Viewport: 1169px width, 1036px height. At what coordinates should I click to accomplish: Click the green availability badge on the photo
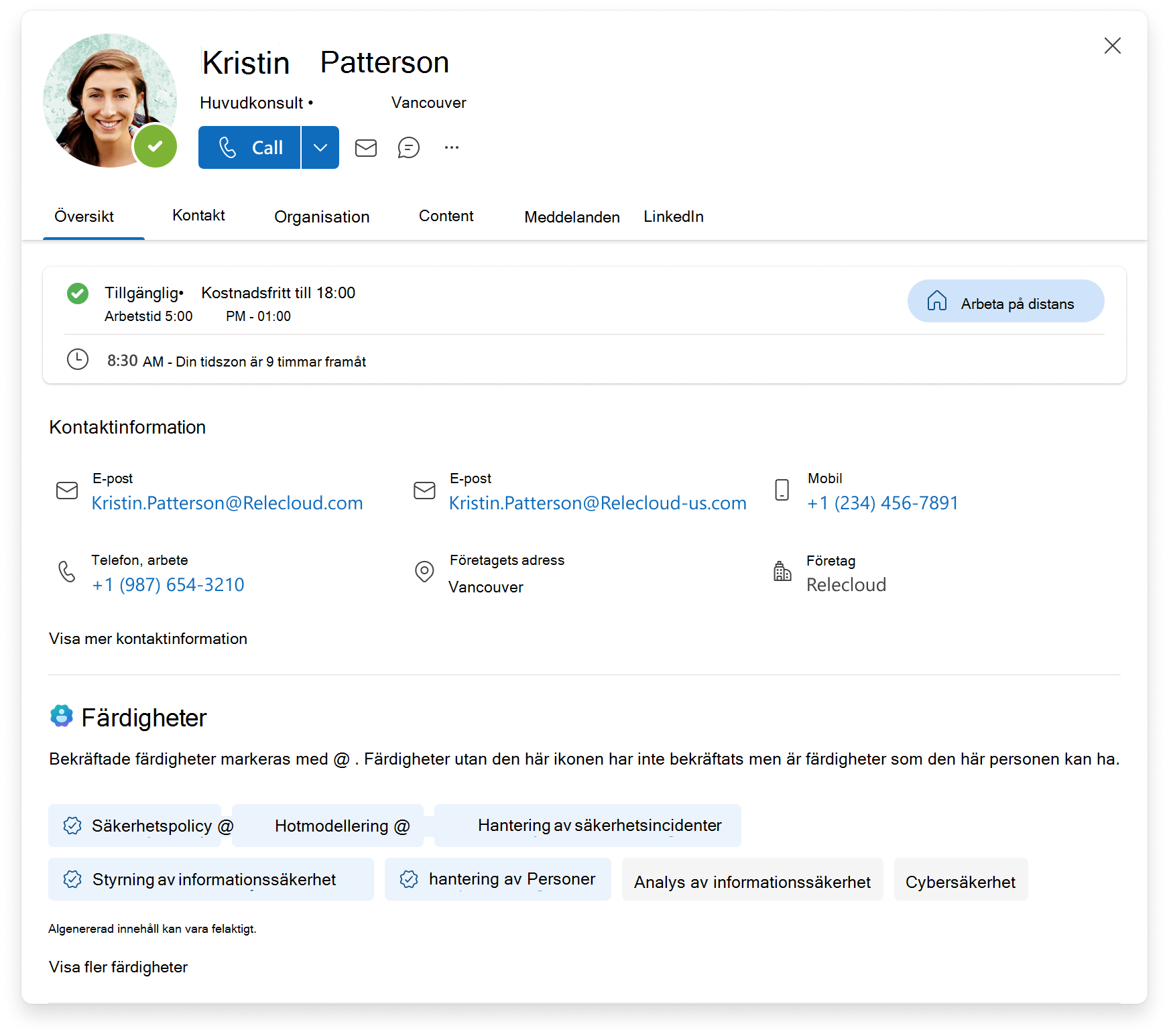point(156,146)
